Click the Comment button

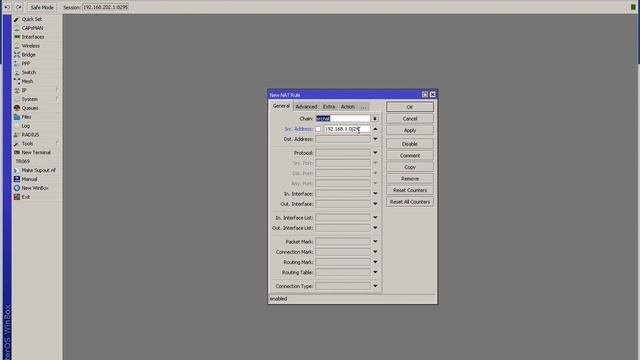410,156
